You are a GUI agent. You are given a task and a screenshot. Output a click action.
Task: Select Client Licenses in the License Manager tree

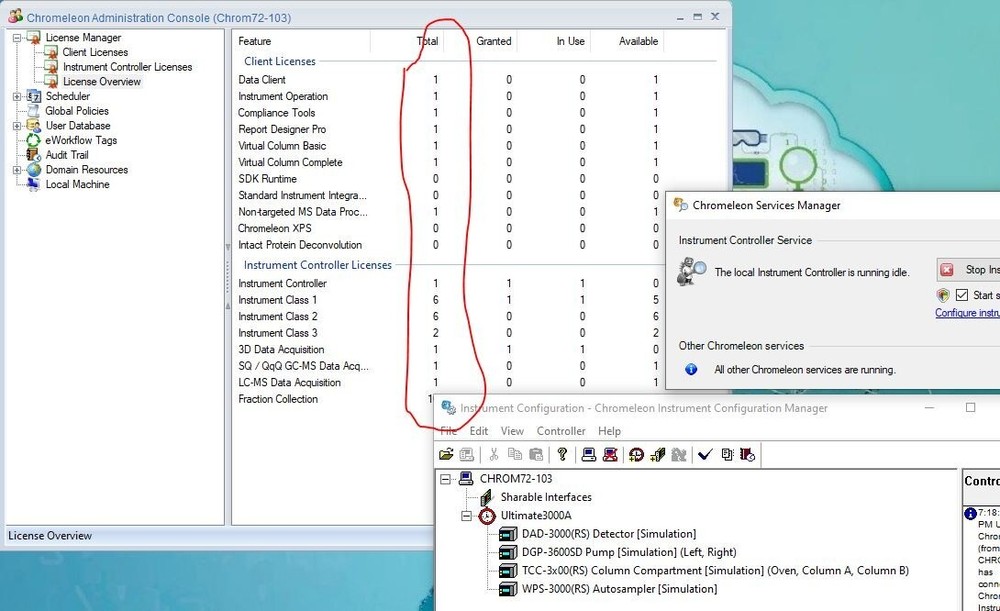tap(95, 52)
